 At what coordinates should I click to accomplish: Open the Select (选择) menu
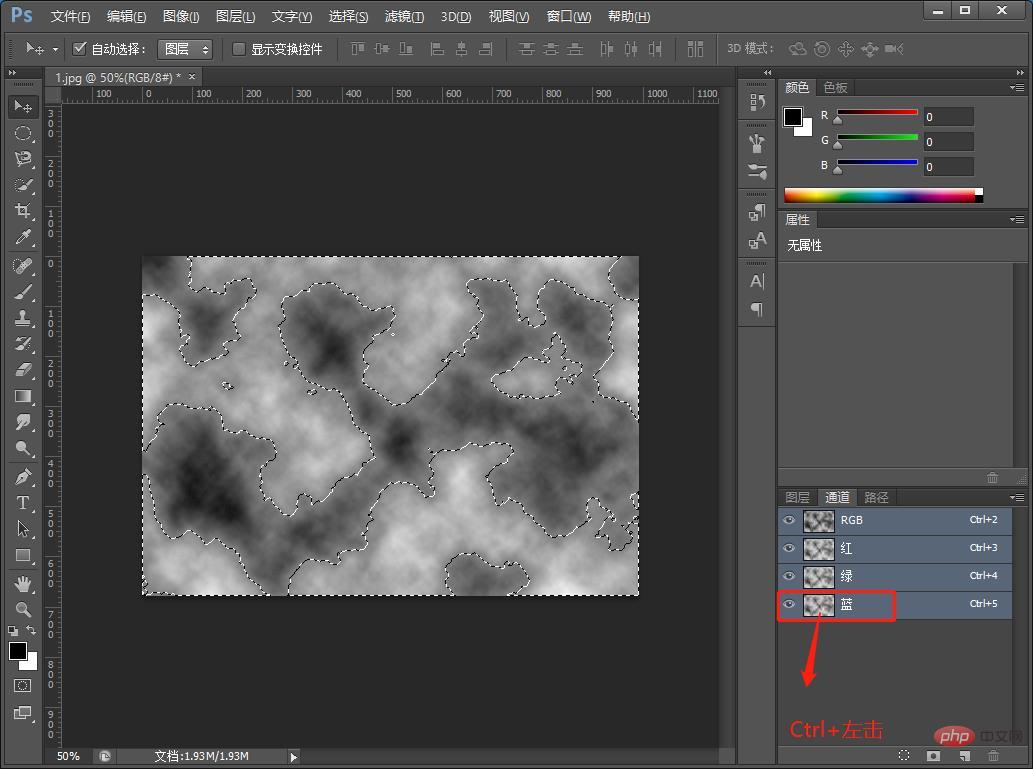[x=348, y=16]
